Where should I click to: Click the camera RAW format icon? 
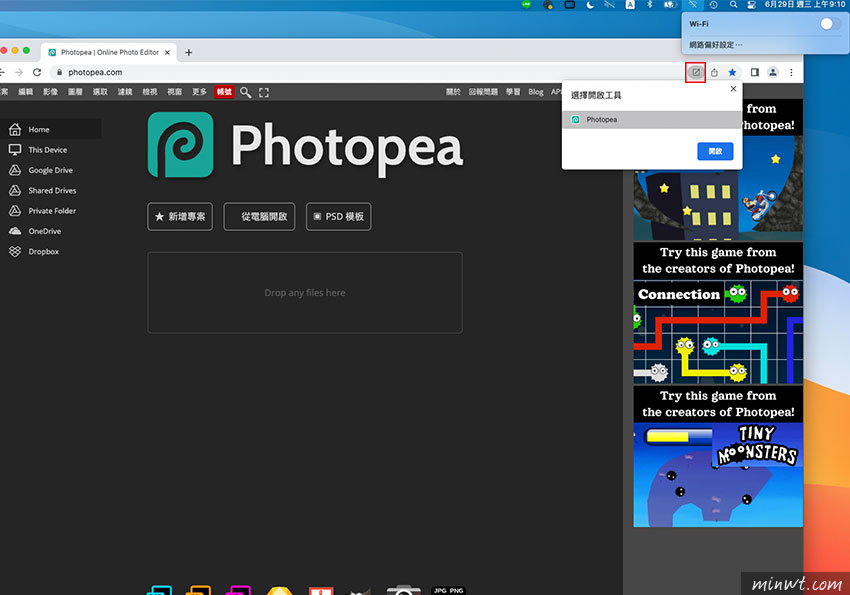(403, 590)
